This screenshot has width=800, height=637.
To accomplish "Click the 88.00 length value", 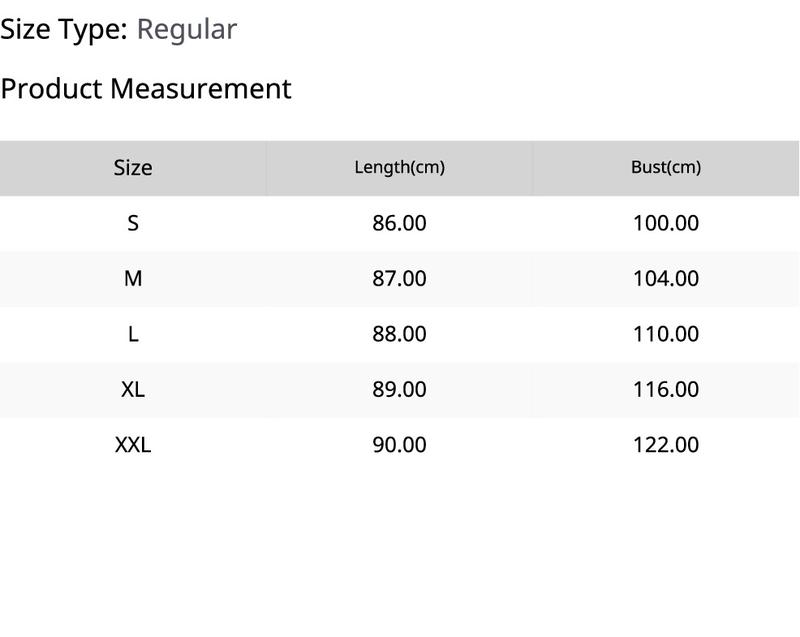I will (399, 335).
